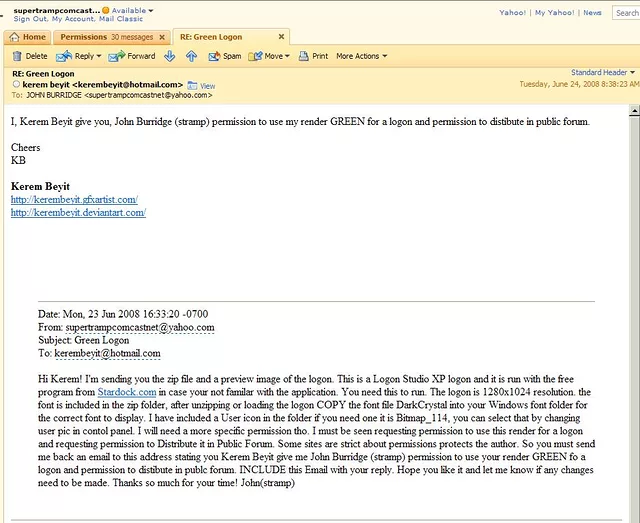Click the Sign Out link
This screenshot has width=640, height=523.
[32, 19]
